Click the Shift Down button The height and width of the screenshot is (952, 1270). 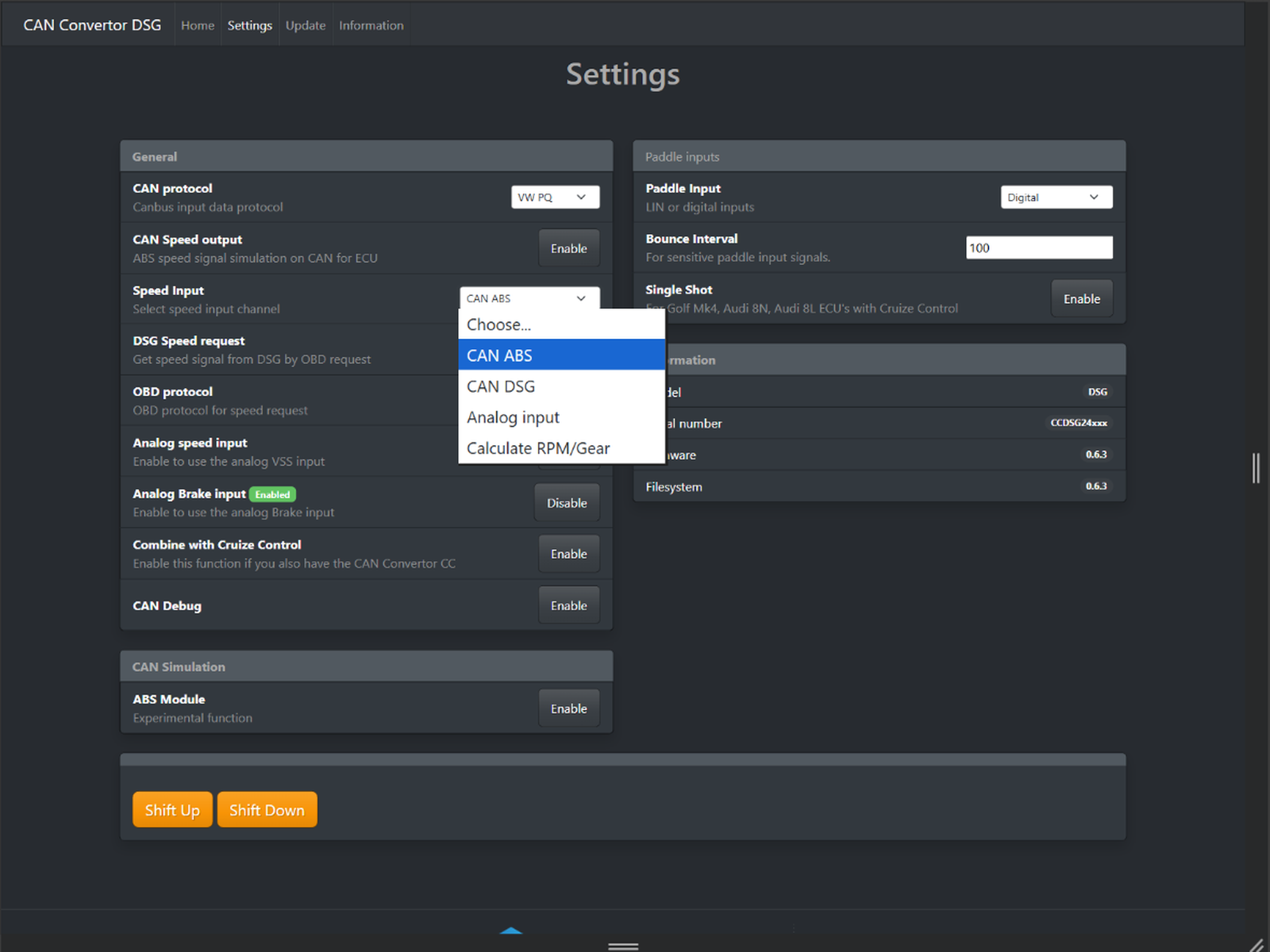(267, 810)
